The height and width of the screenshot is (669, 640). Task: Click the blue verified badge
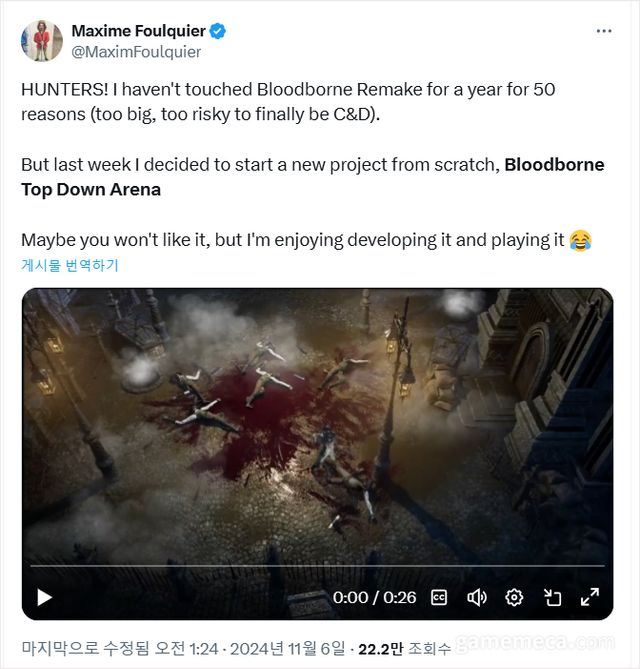coord(218,31)
